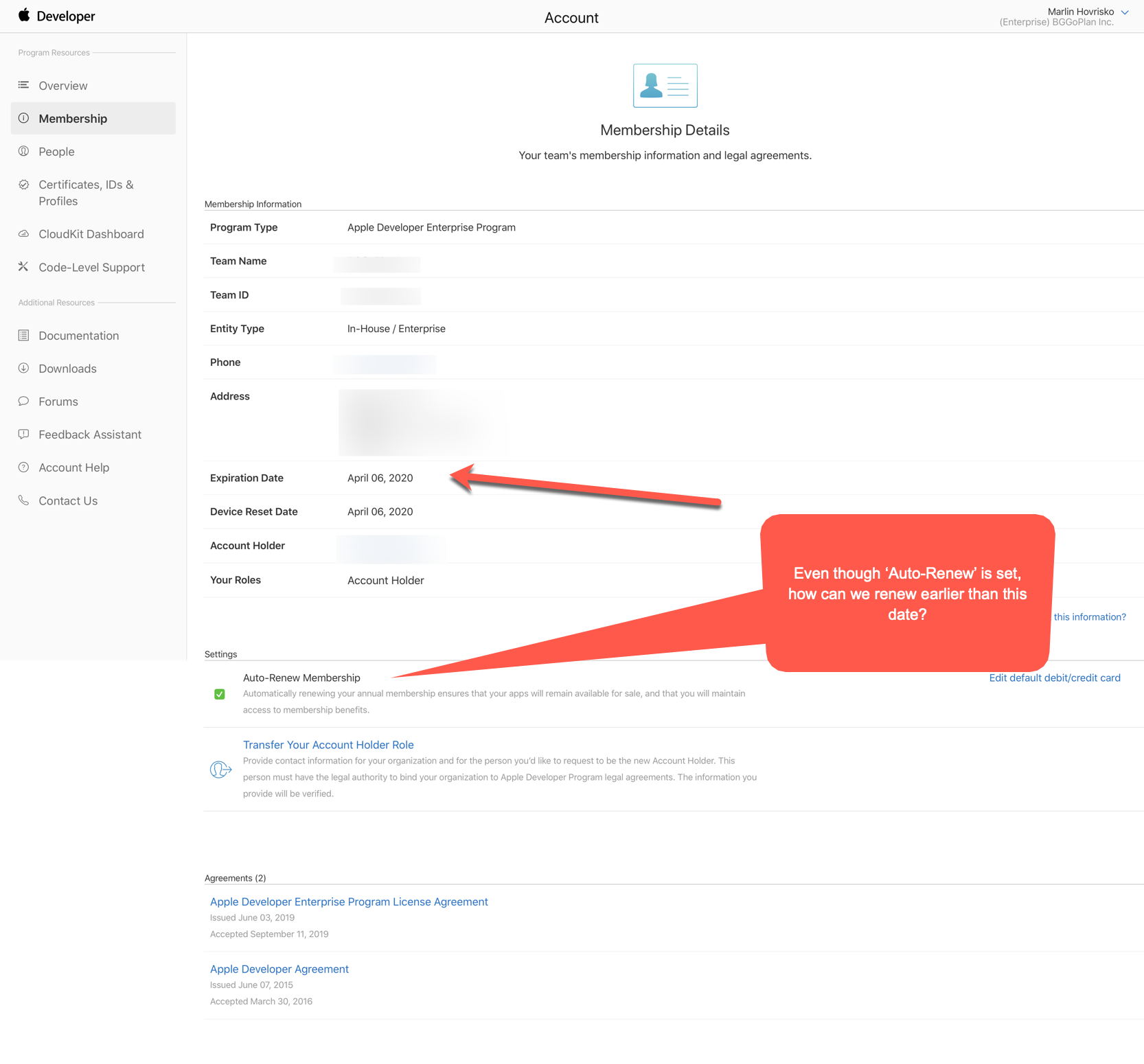
Task: Expand the Marlin Hovrisko account menu
Action: (x=1125, y=12)
